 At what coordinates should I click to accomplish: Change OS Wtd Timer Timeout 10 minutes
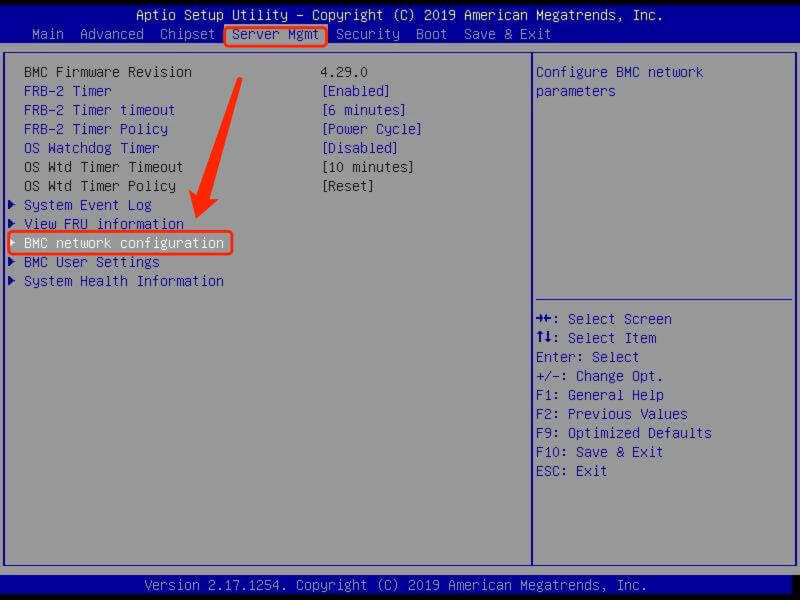[367, 167]
